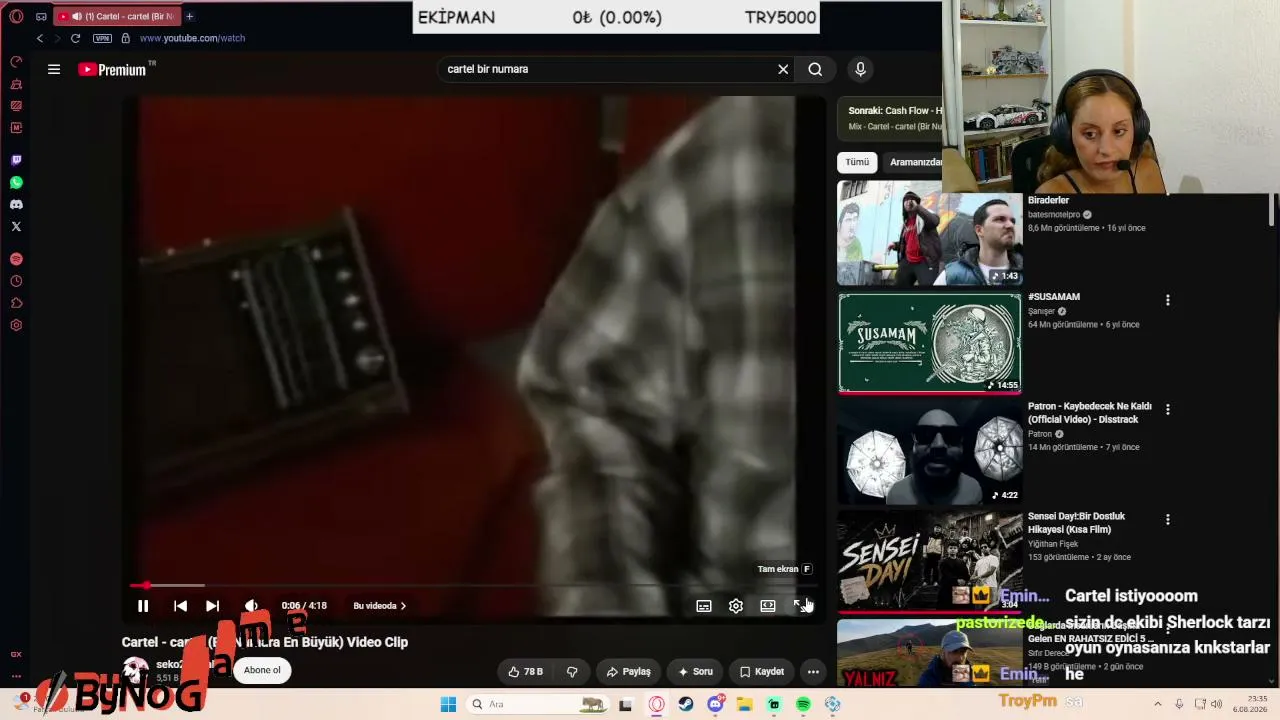Open the Sensei Dayı video thumbnail
The width and height of the screenshot is (1280, 720).
[x=930, y=562]
